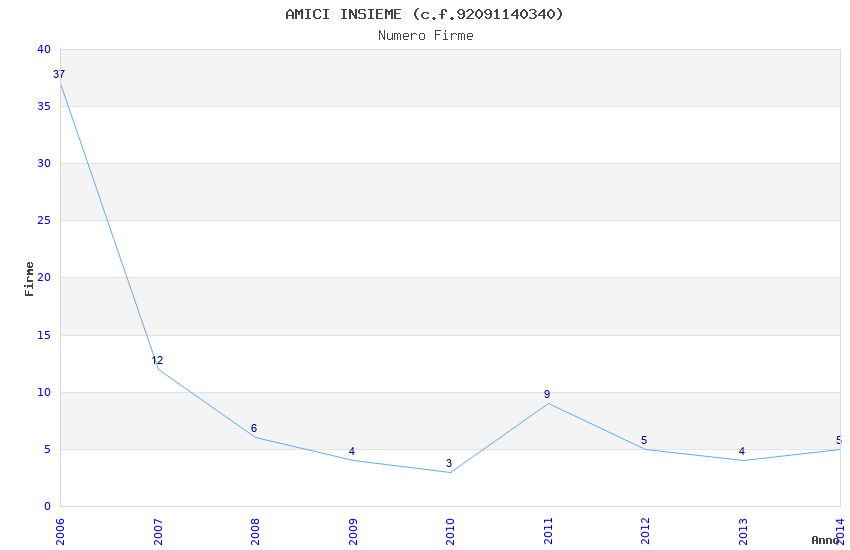
Task: Click year 2010 on the x-axis
Action: [450, 530]
